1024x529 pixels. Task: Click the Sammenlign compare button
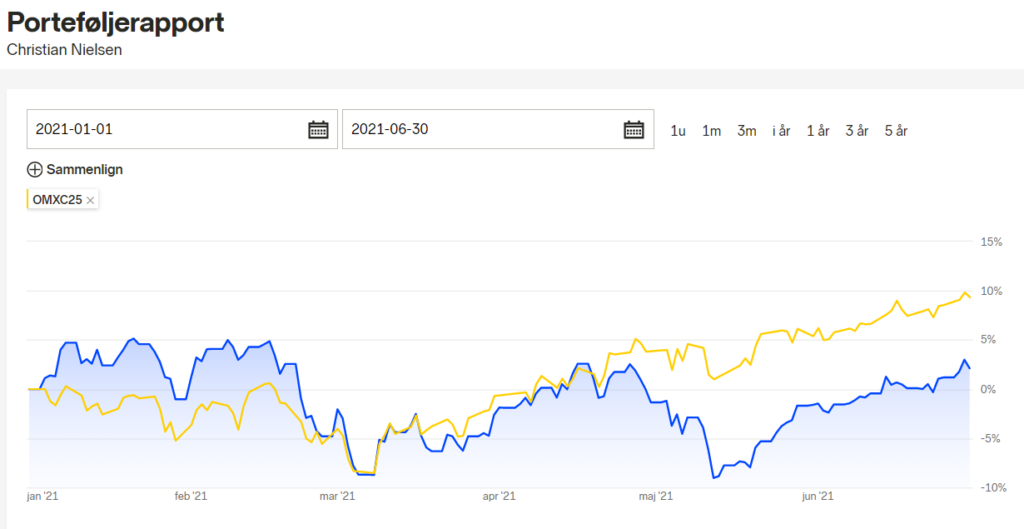(x=74, y=170)
